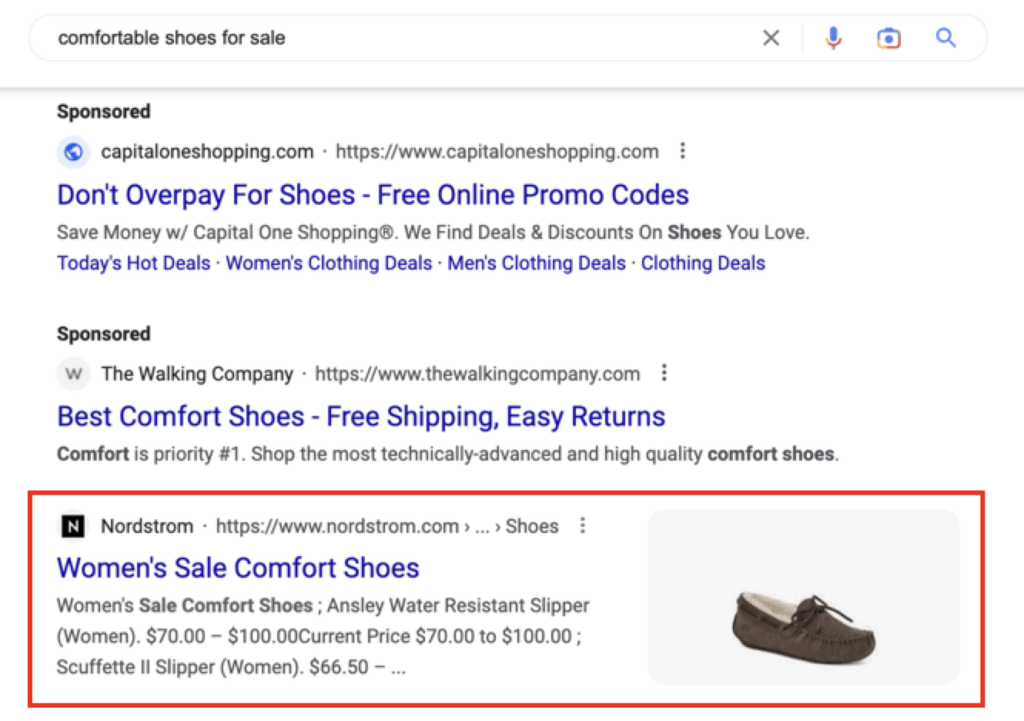Viewport: 1024px width, 721px height.
Task: Click the capitaloneshopping.com favicon
Action: [72, 151]
